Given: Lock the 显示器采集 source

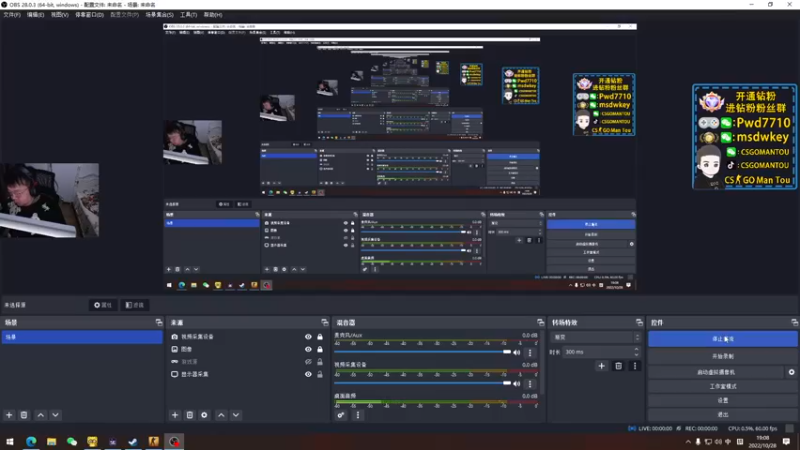Looking at the screenshot, I should pyautogui.click(x=320, y=374).
